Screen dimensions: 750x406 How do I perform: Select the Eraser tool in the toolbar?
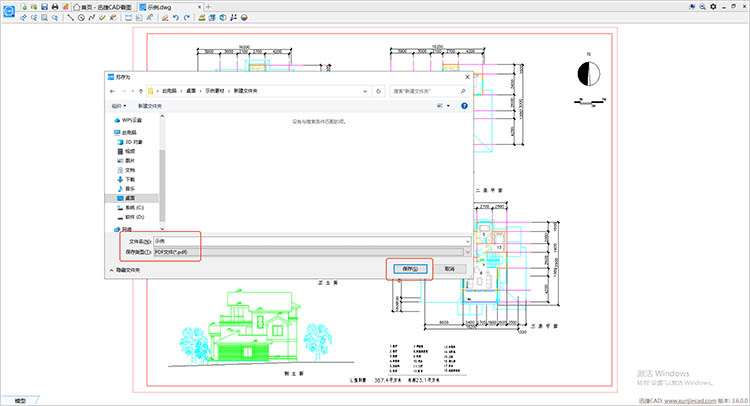coord(165,18)
